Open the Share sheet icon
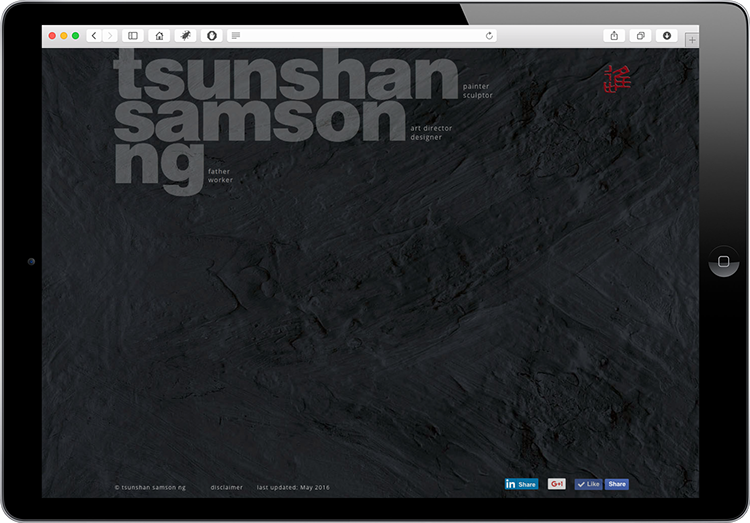This screenshot has width=750, height=523. (615, 36)
